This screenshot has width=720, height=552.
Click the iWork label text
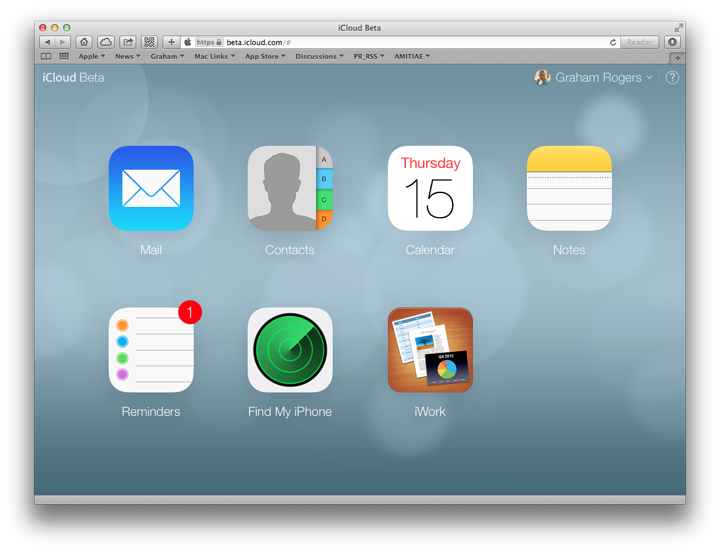(x=430, y=411)
